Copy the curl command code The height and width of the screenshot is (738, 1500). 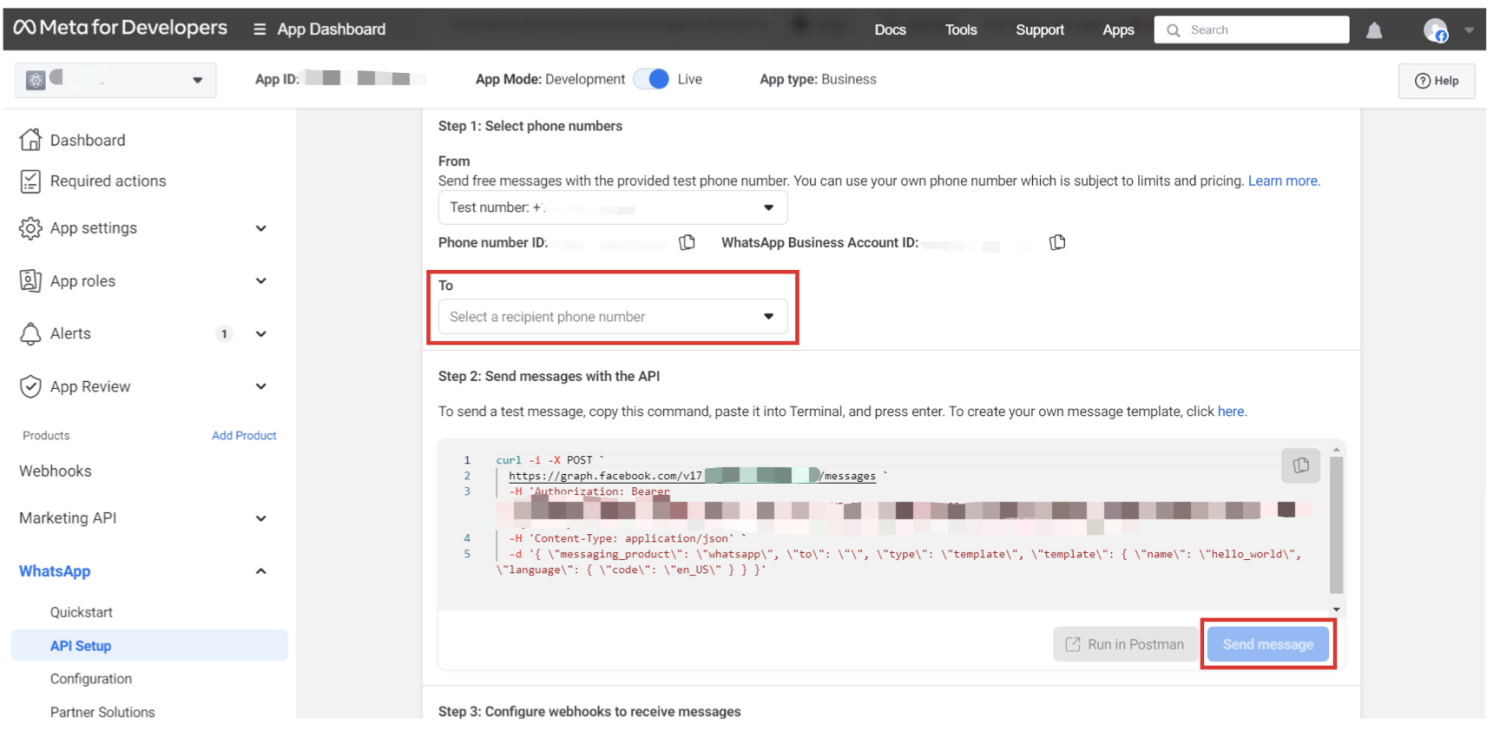[x=1300, y=465]
